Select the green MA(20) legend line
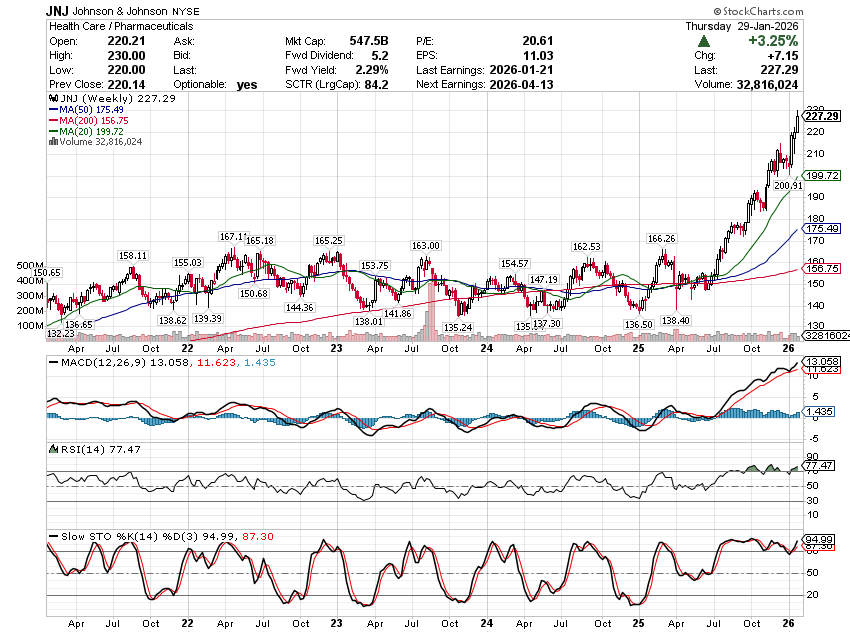 click(53, 132)
